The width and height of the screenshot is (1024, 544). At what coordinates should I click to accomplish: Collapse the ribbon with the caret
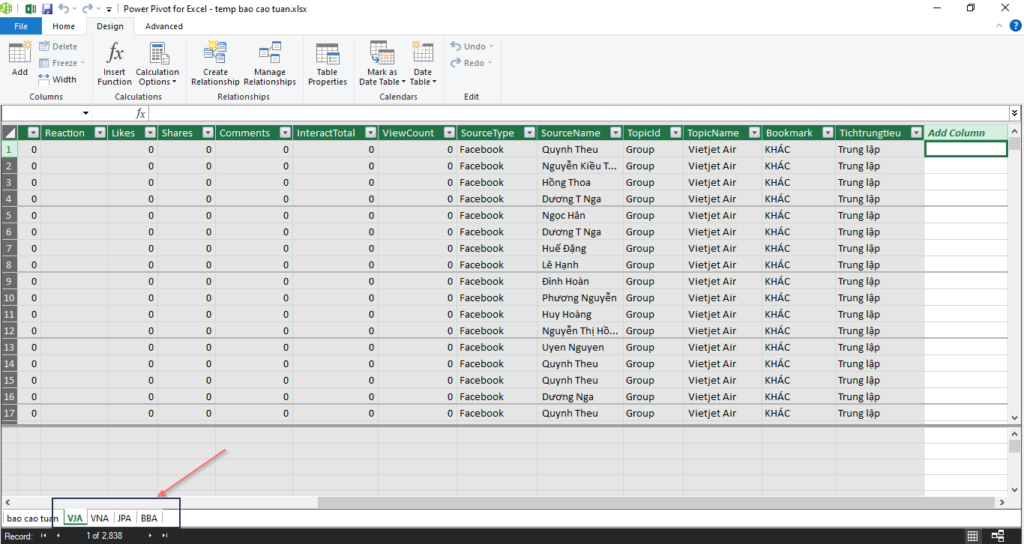[999, 26]
